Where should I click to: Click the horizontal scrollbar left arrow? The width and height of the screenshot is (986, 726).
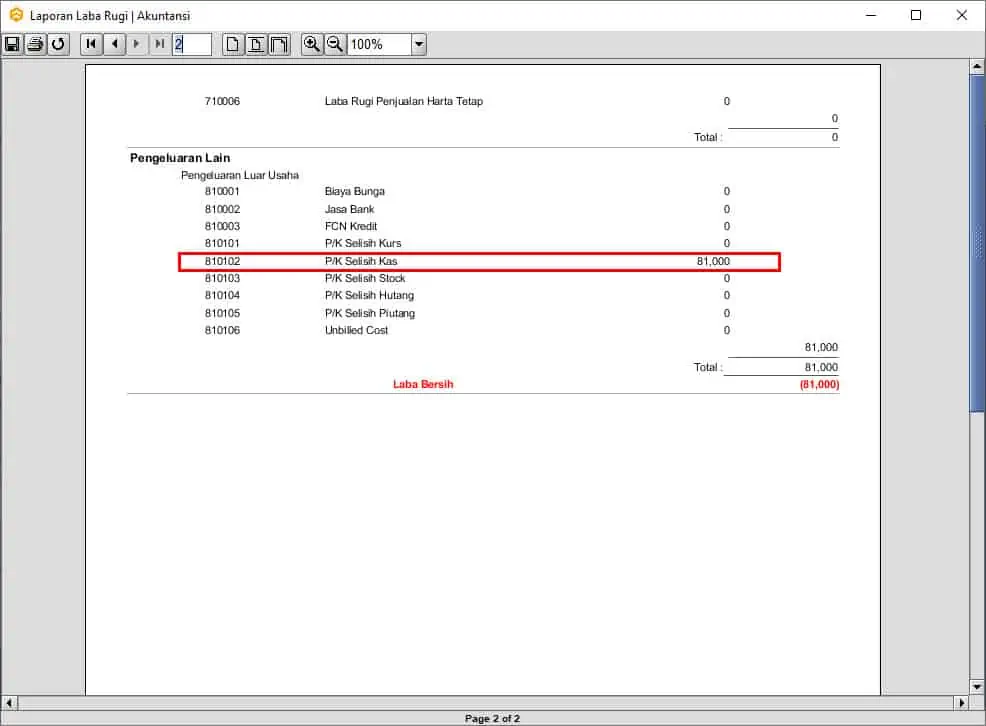coord(9,703)
